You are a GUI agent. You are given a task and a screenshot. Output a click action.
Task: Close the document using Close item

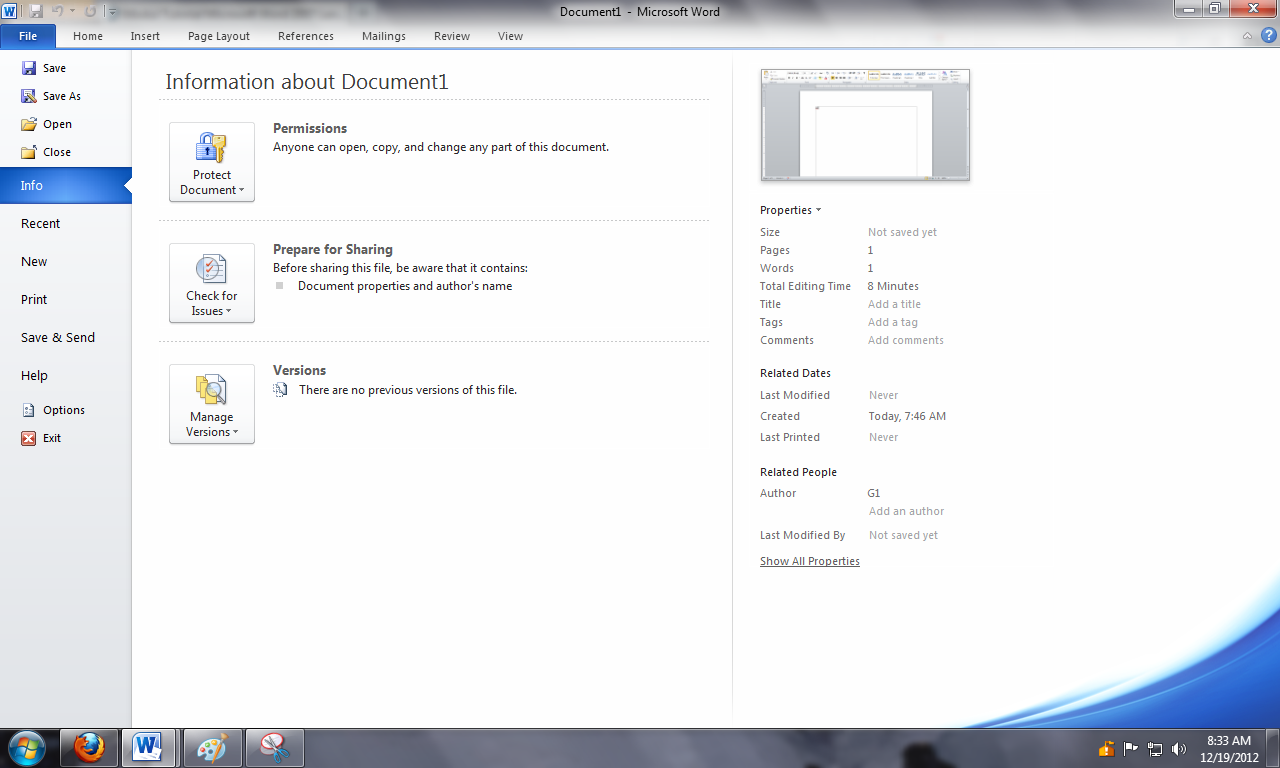pyautogui.click(x=46, y=152)
